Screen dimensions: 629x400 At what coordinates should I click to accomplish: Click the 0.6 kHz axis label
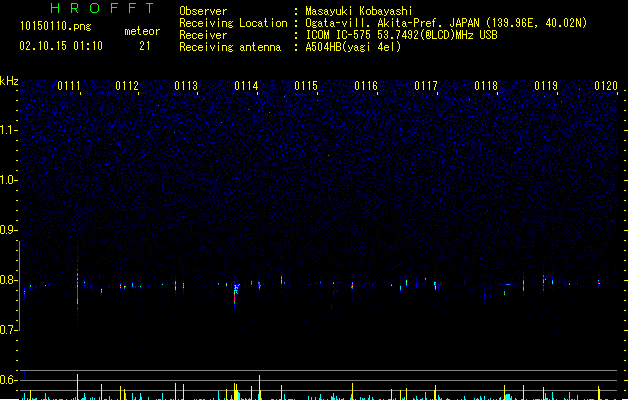8,380
